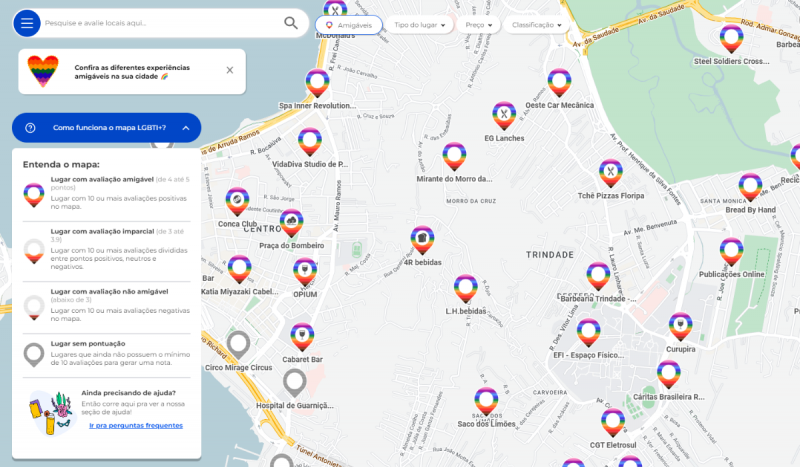Viewport: 800px width, 467px height.
Task: Select gray Circo Mirage Circus pin
Action: click(238, 345)
